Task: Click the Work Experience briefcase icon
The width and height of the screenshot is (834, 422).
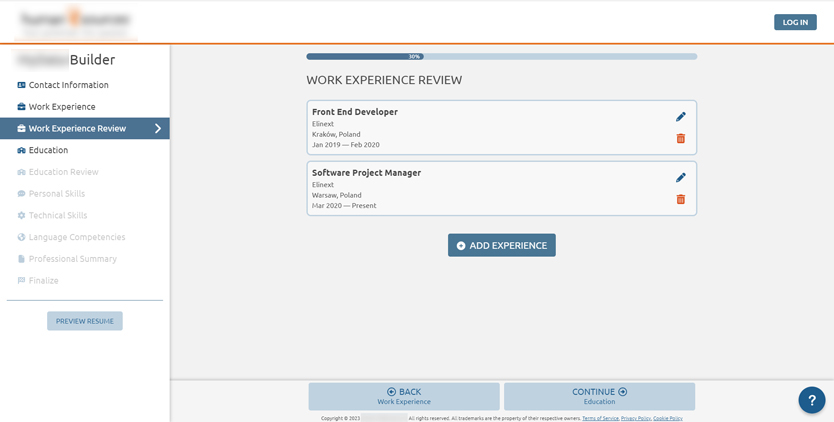Action: (21, 107)
